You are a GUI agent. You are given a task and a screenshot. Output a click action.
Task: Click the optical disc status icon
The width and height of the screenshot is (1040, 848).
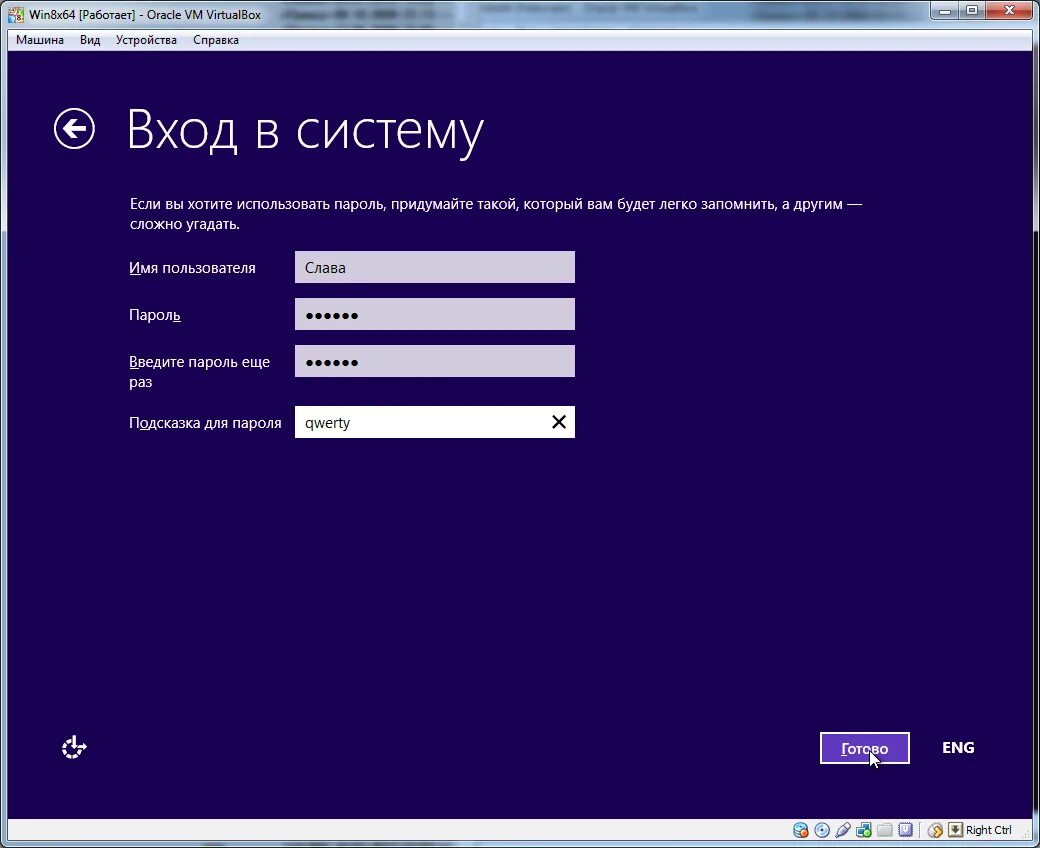pos(822,829)
